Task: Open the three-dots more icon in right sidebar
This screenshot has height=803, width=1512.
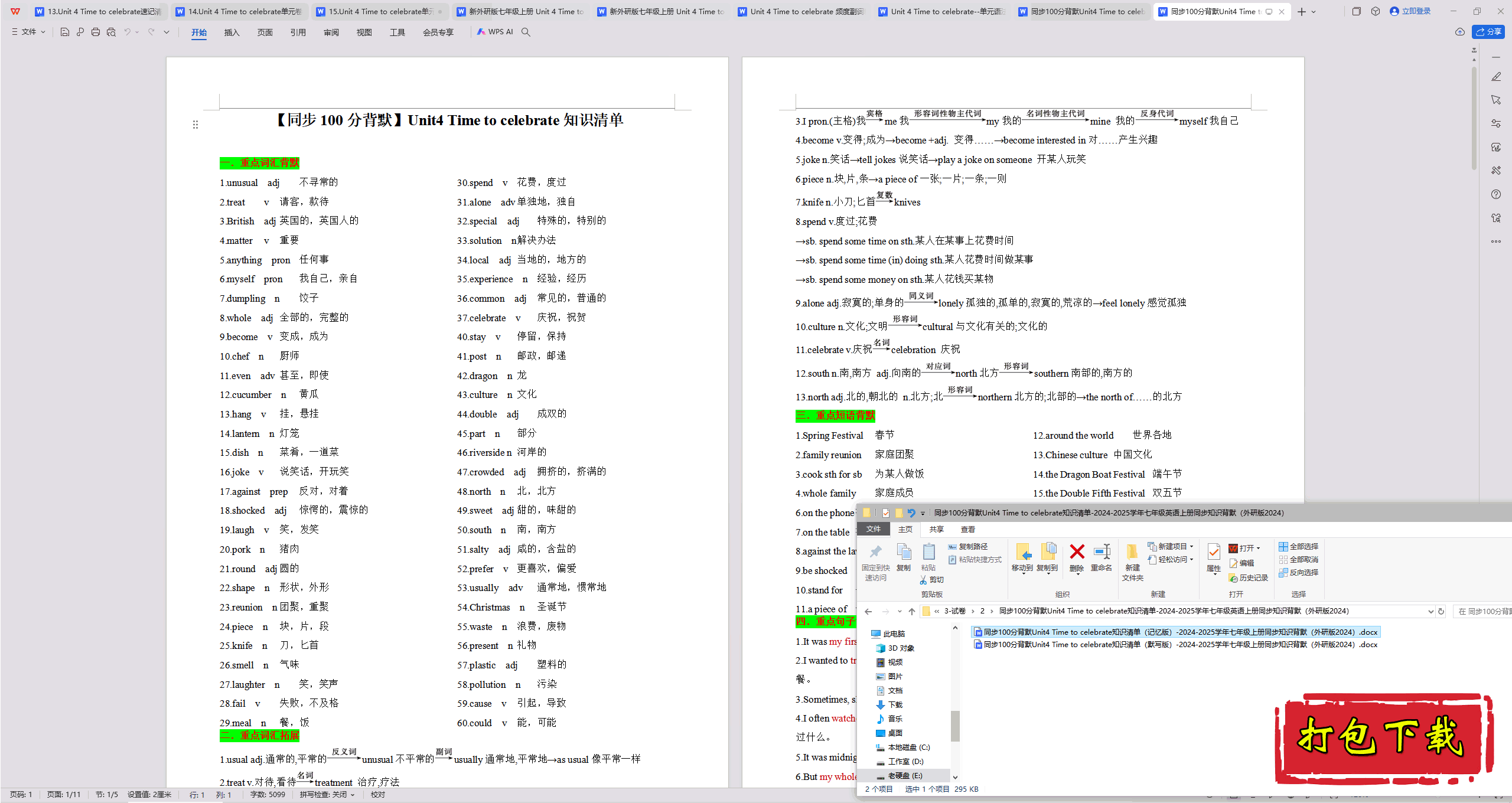Action: click(x=1496, y=241)
